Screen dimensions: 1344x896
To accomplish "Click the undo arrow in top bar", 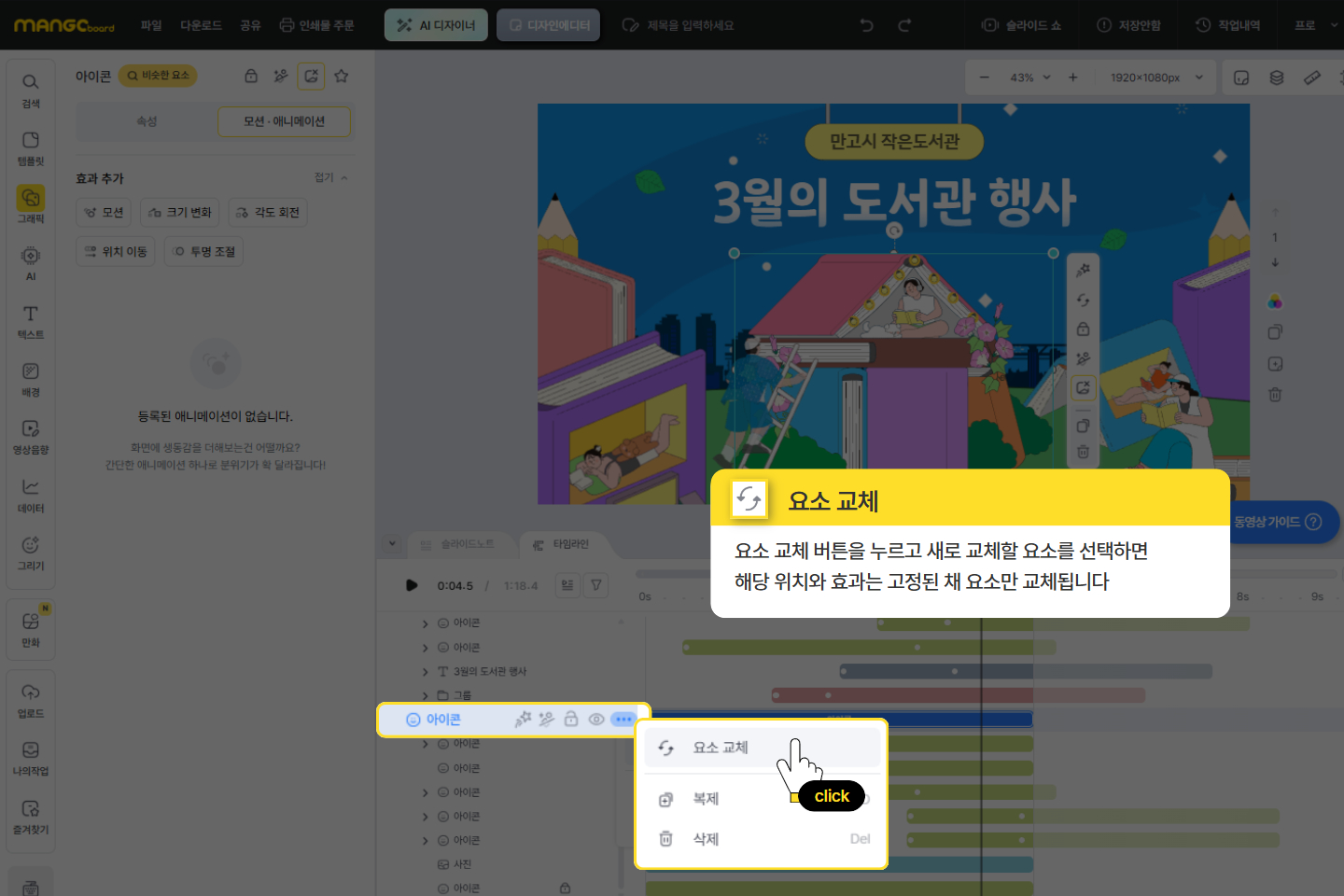I will pyautogui.click(x=867, y=25).
